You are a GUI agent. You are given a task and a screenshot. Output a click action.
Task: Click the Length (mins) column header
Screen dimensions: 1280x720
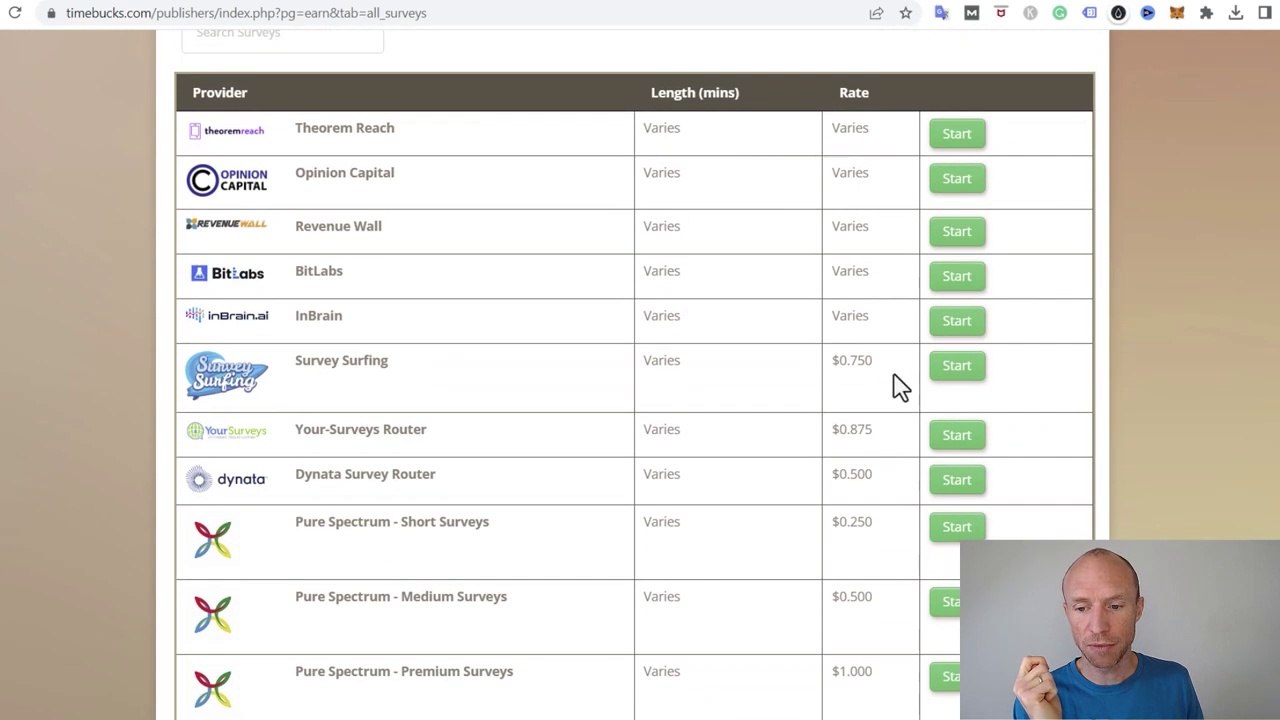click(695, 92)
